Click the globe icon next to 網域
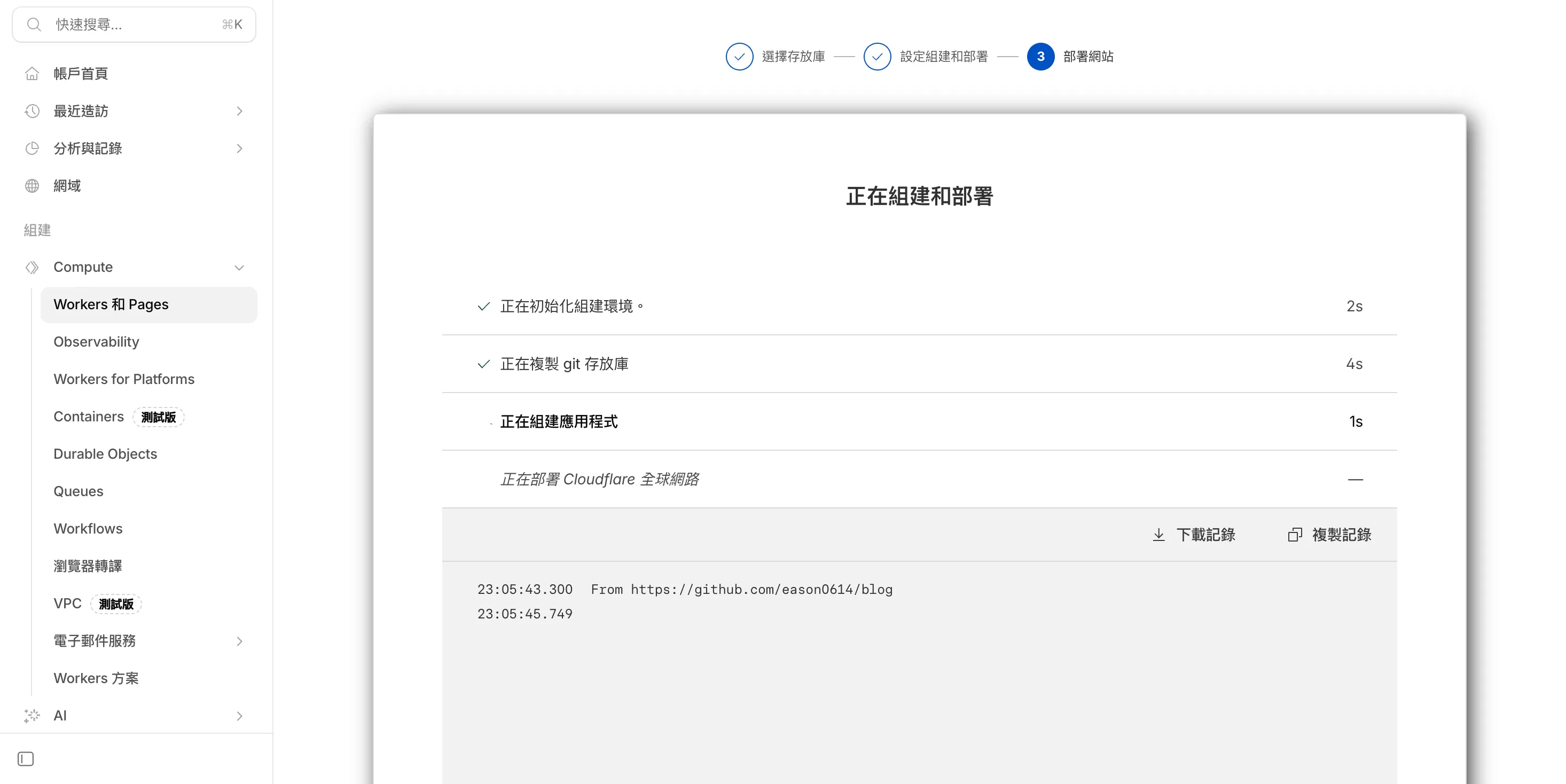 tap(32, 186)
